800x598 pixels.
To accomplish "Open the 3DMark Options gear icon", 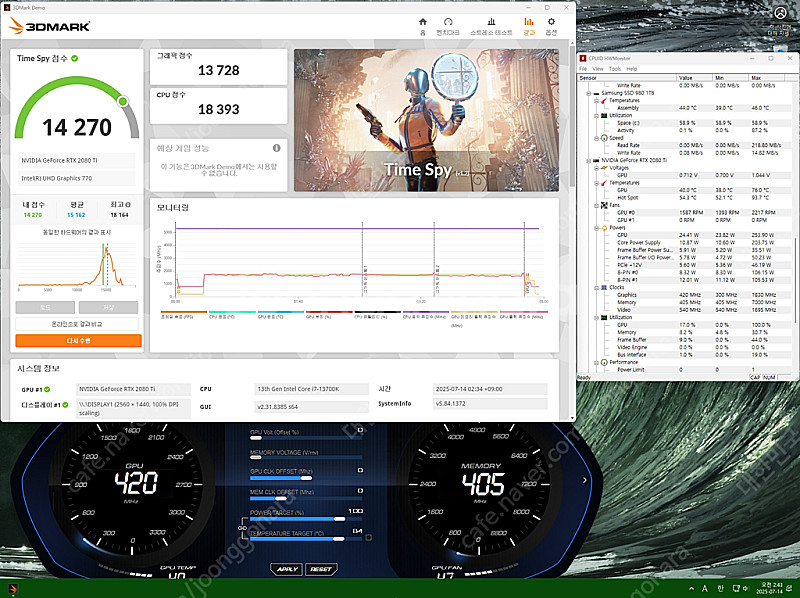I will pos(551,22).
